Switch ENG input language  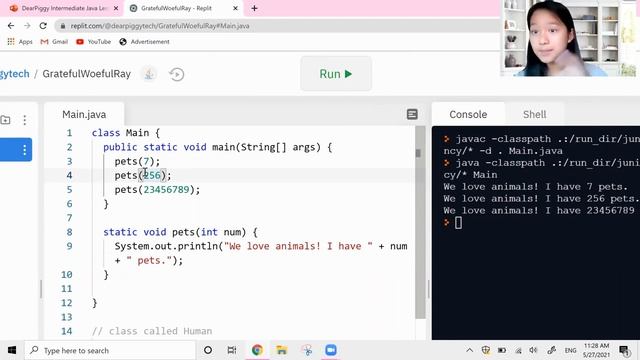pos(570,350)
